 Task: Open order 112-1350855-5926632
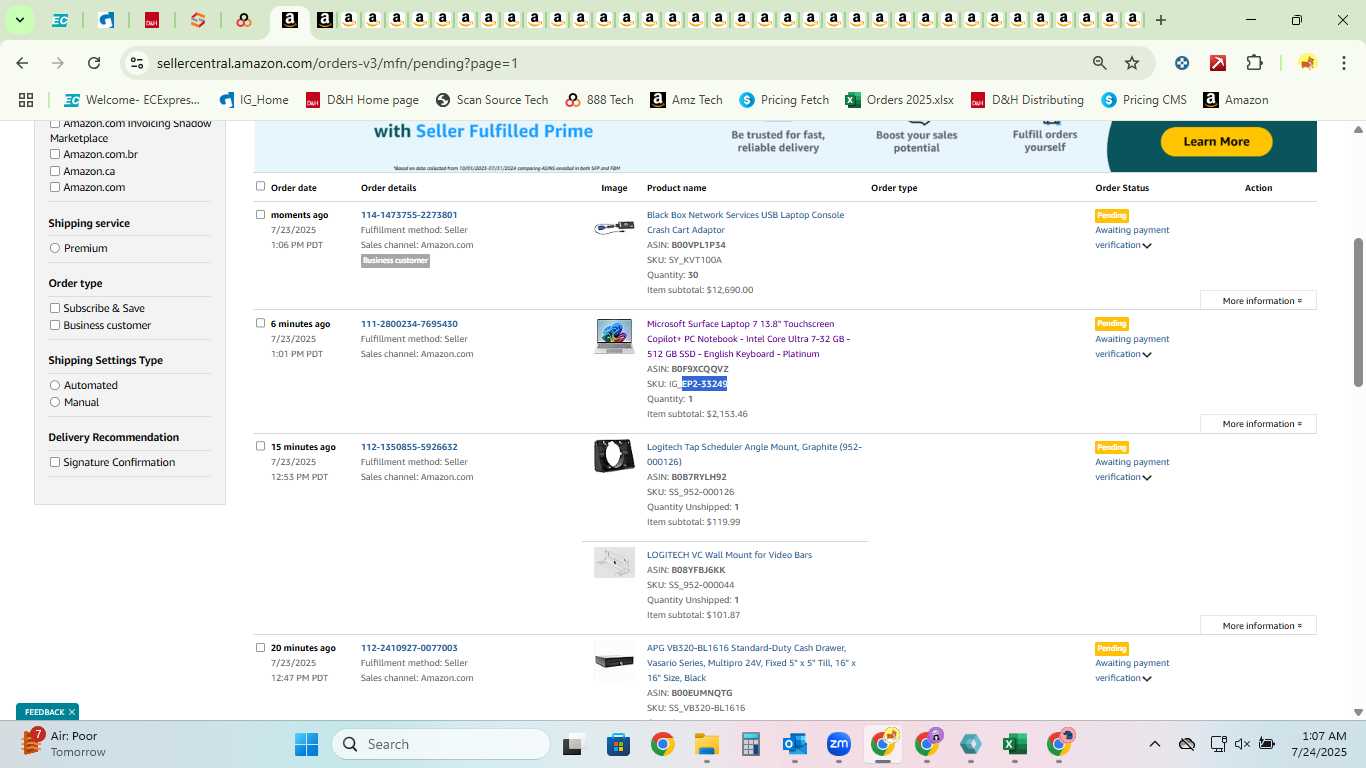click(409, 447)
